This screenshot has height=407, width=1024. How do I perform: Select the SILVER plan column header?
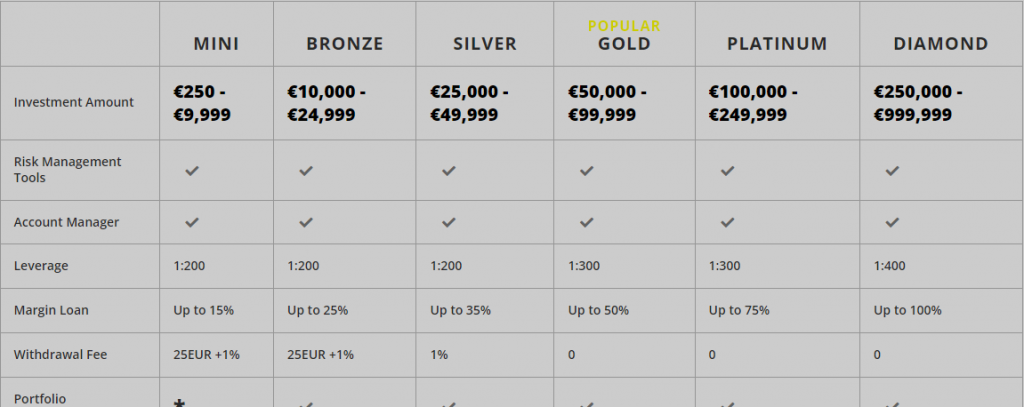coord(485,44)
